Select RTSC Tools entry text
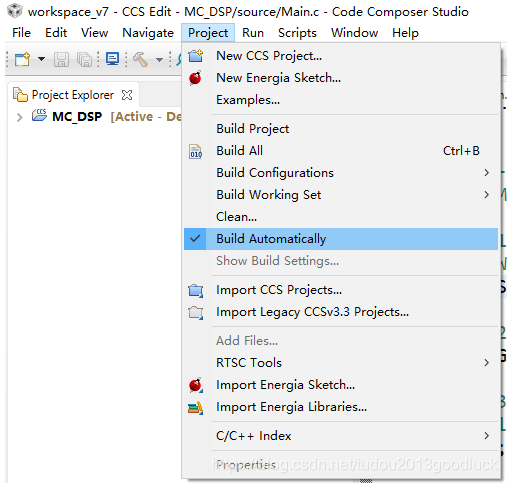The image size is (507, 483). [x=249, y=363]
